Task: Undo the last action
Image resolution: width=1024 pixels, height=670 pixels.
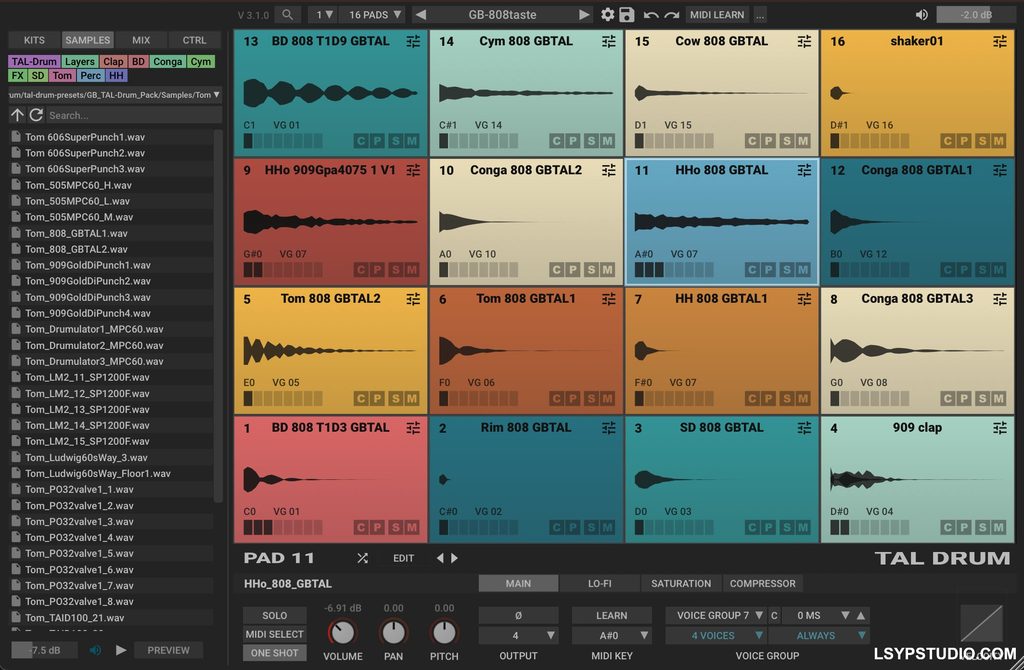Action: tap(650, 14)
